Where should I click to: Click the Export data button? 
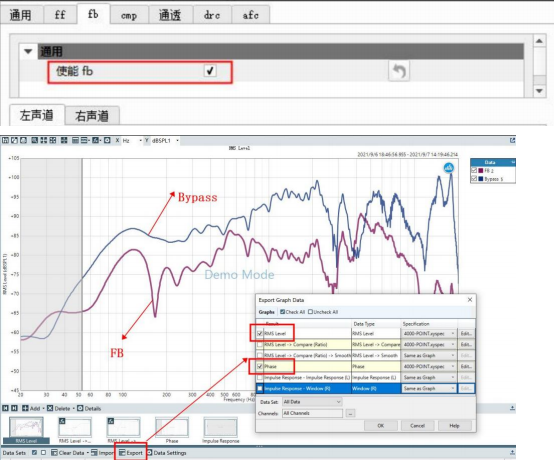[130, 453]
